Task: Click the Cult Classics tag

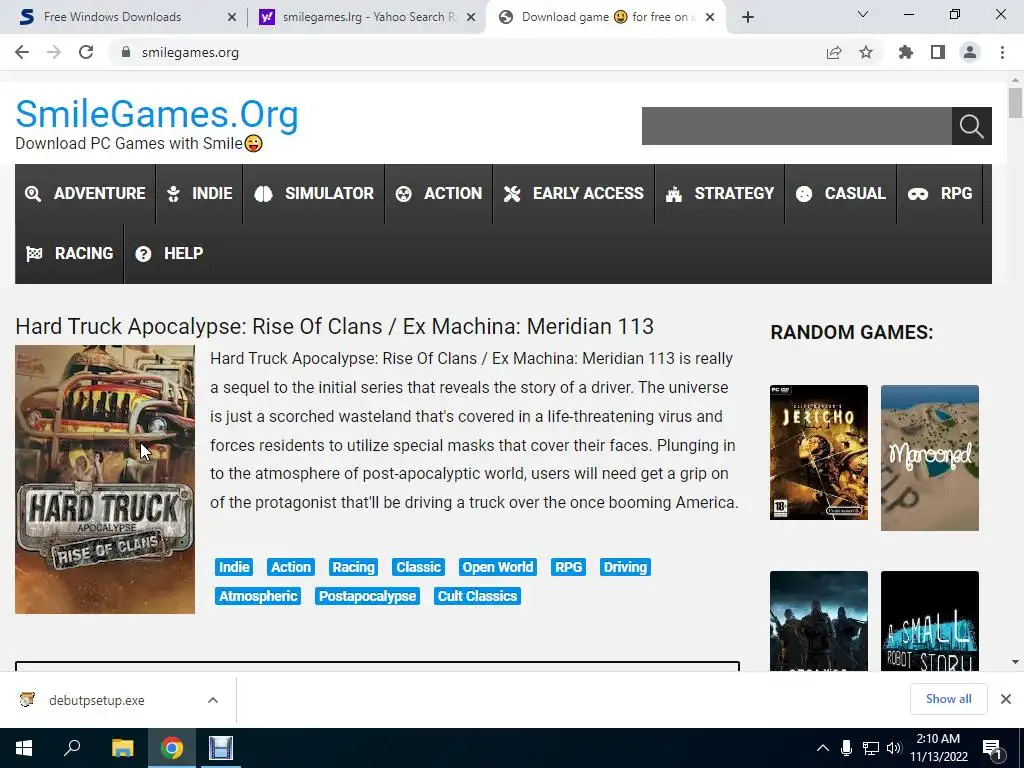Action: coord(477,596)
